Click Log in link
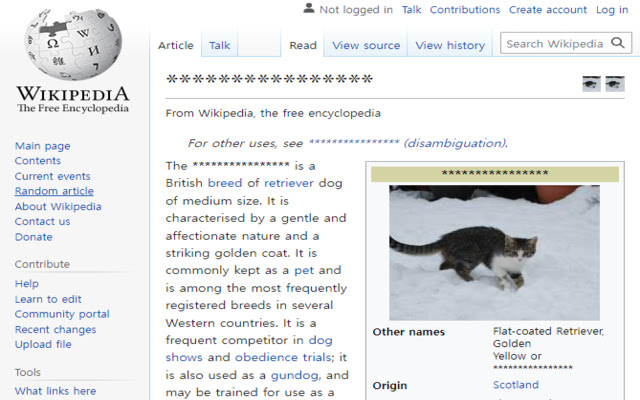The height and width of the screenshot is (400, 640). (x=612, y=9)
